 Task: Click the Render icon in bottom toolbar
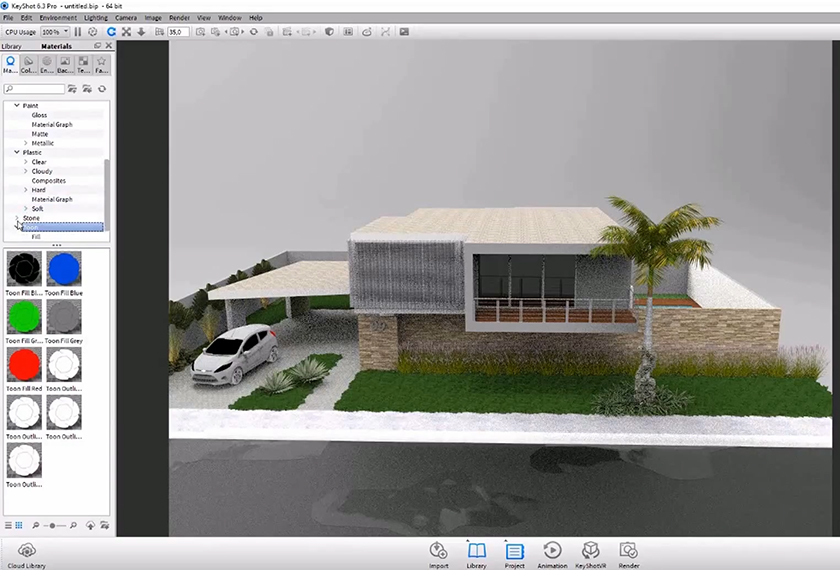(x=628, y=552)
